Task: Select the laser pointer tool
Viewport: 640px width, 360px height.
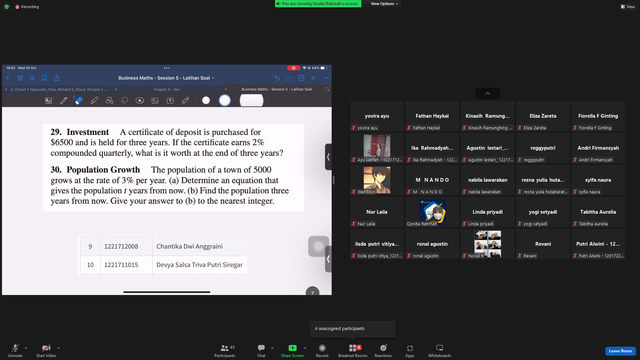Action: pyautogui.click(x=185, y=100)
